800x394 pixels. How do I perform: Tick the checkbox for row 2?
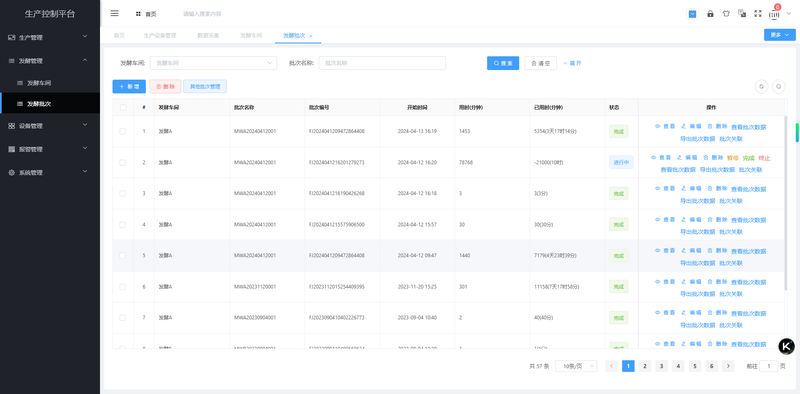122,162
